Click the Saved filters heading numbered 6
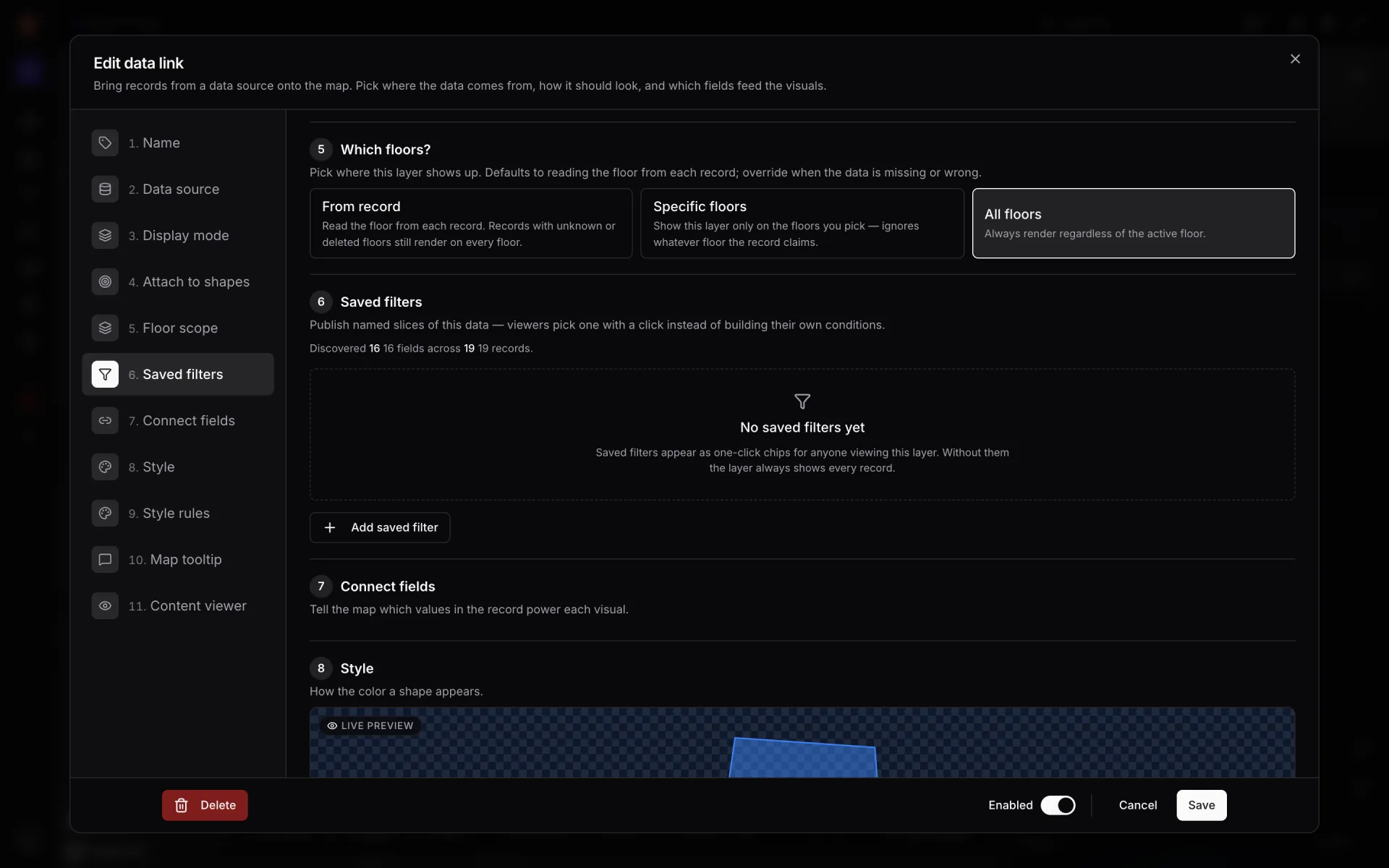Viewport: 1389px width, 868px height. point(381,302)
